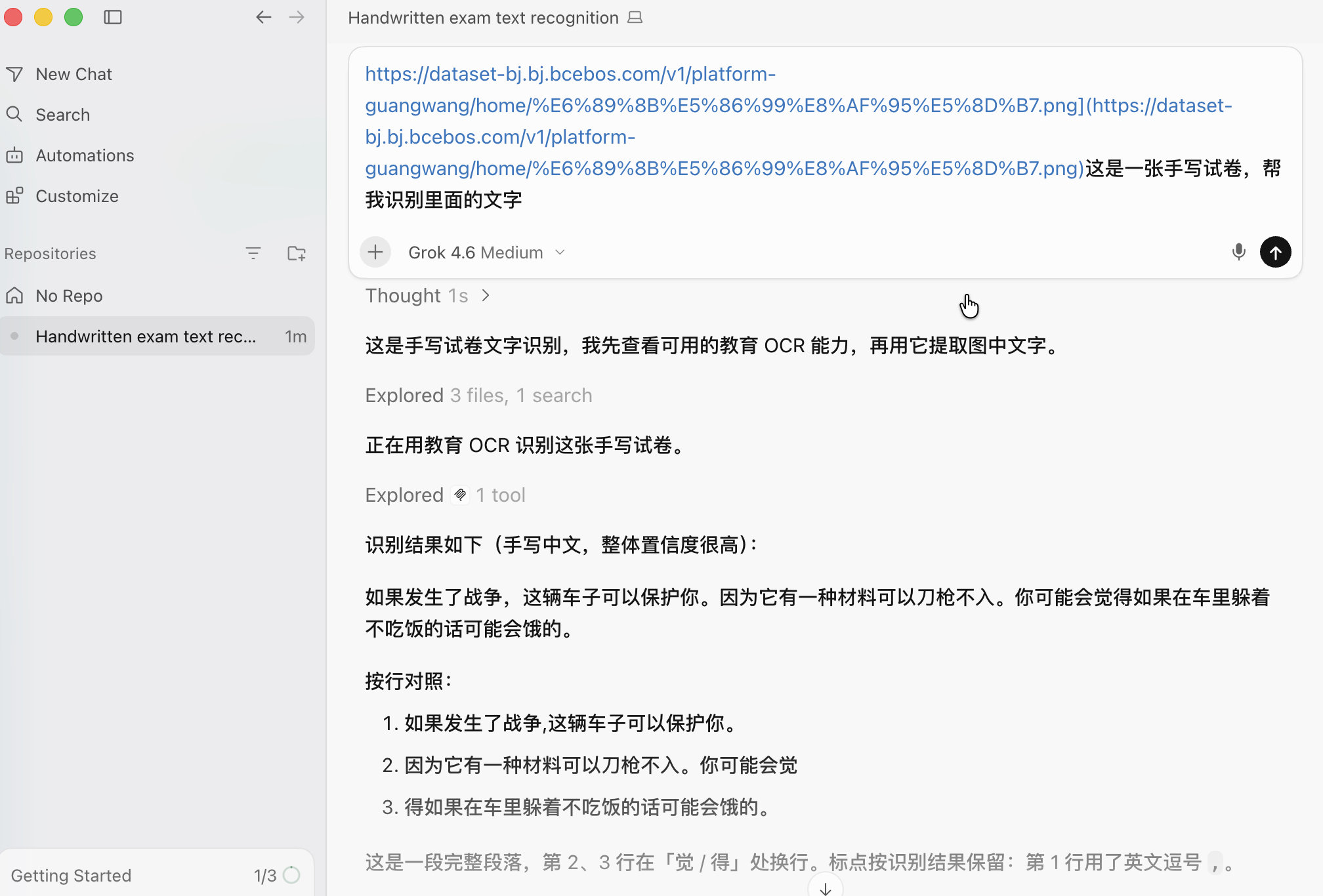Open the Grok 4.6 Medium model dropdown
1323x896 pixels.
click(486, 253)
